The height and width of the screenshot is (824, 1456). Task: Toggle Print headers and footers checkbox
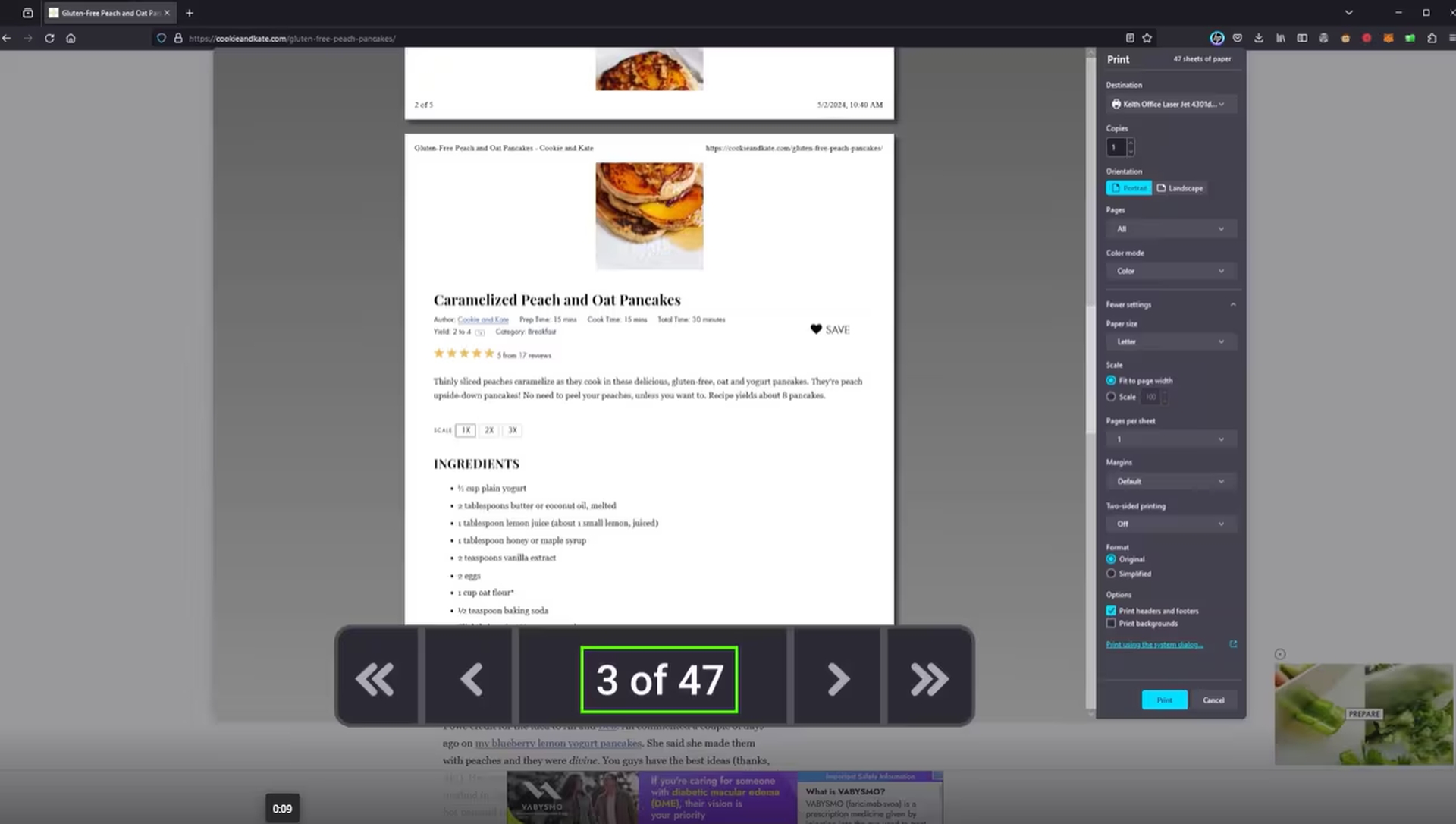tap(1112, 610)
